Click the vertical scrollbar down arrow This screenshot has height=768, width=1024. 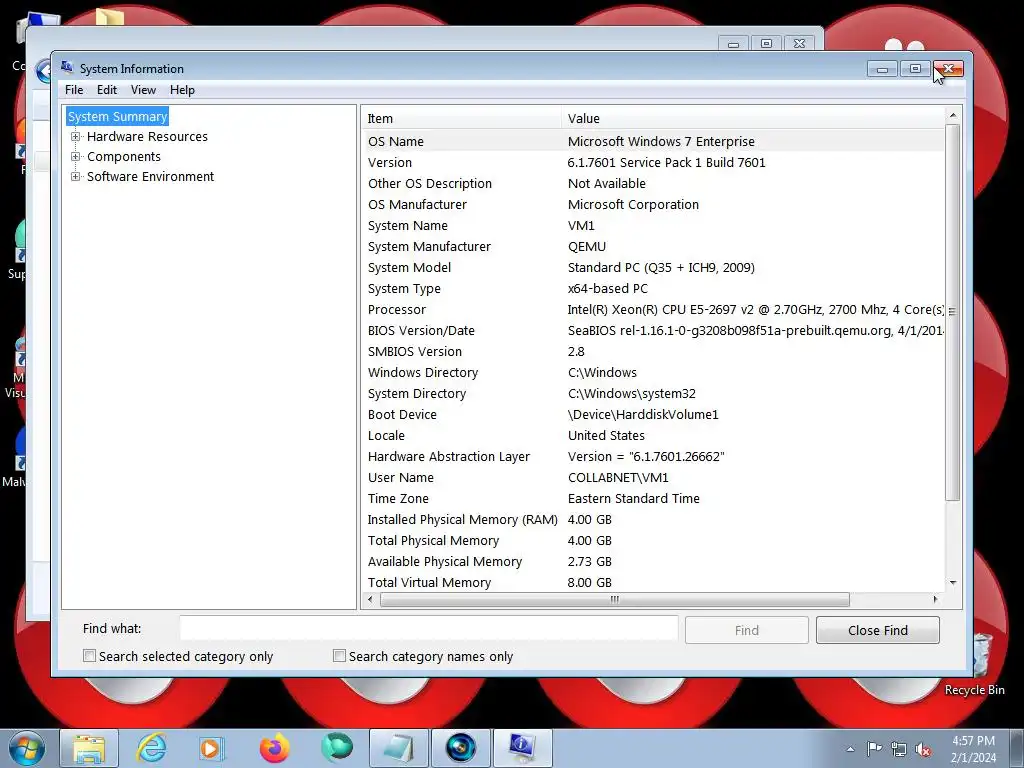click(953, 583)
